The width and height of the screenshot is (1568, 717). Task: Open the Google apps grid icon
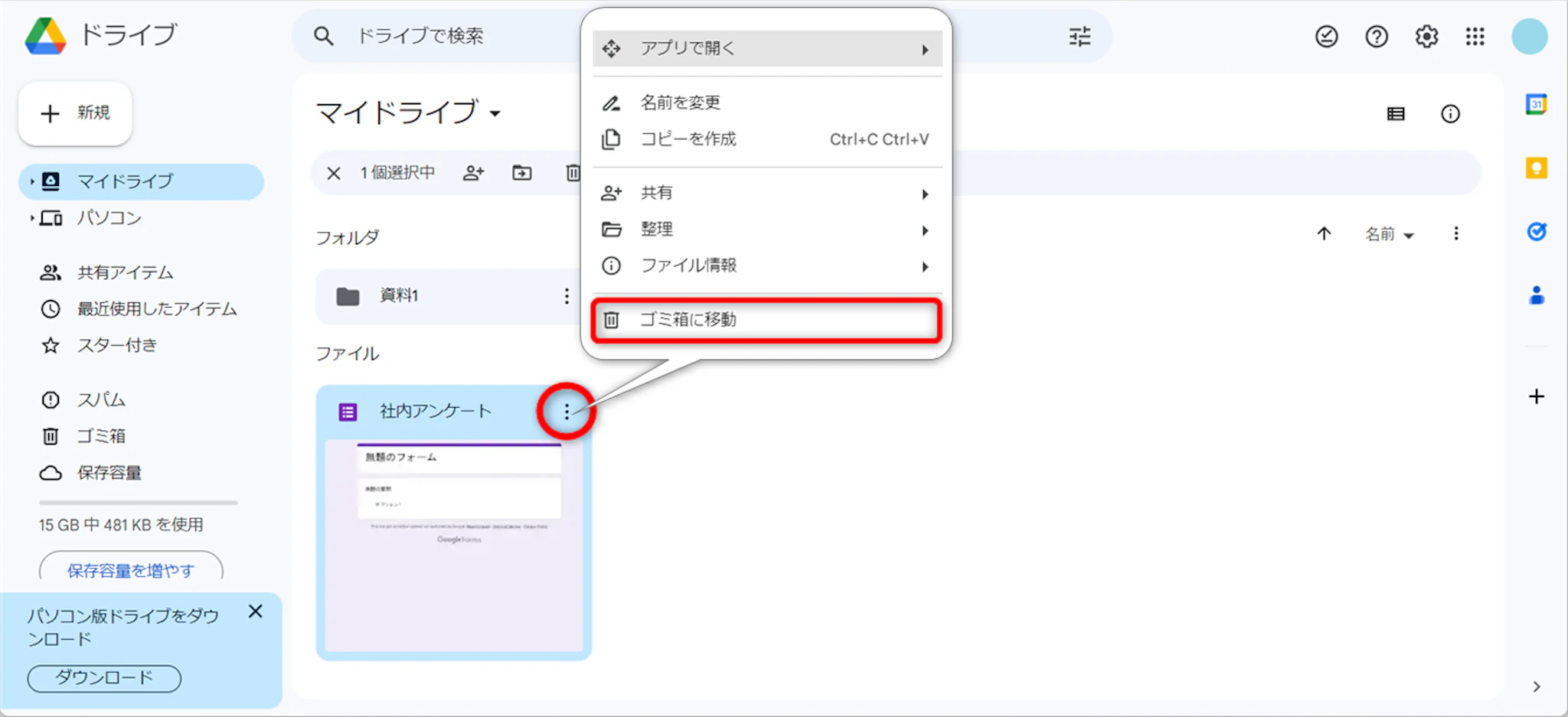click(1475, 36)
